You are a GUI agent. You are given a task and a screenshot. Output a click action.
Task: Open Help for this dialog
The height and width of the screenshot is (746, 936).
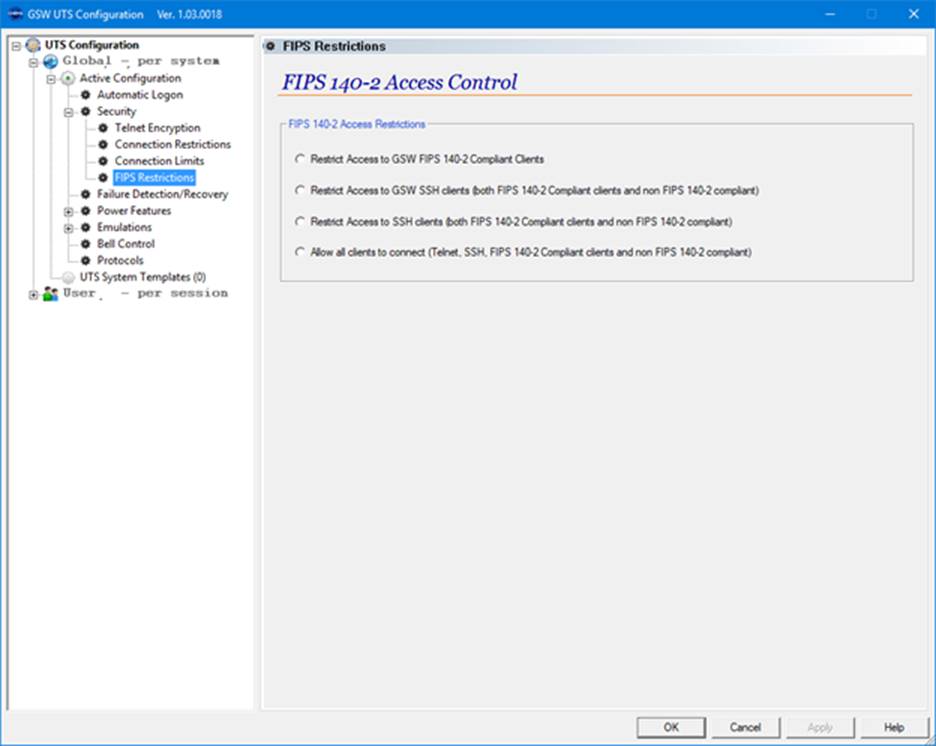pos(894,727)
